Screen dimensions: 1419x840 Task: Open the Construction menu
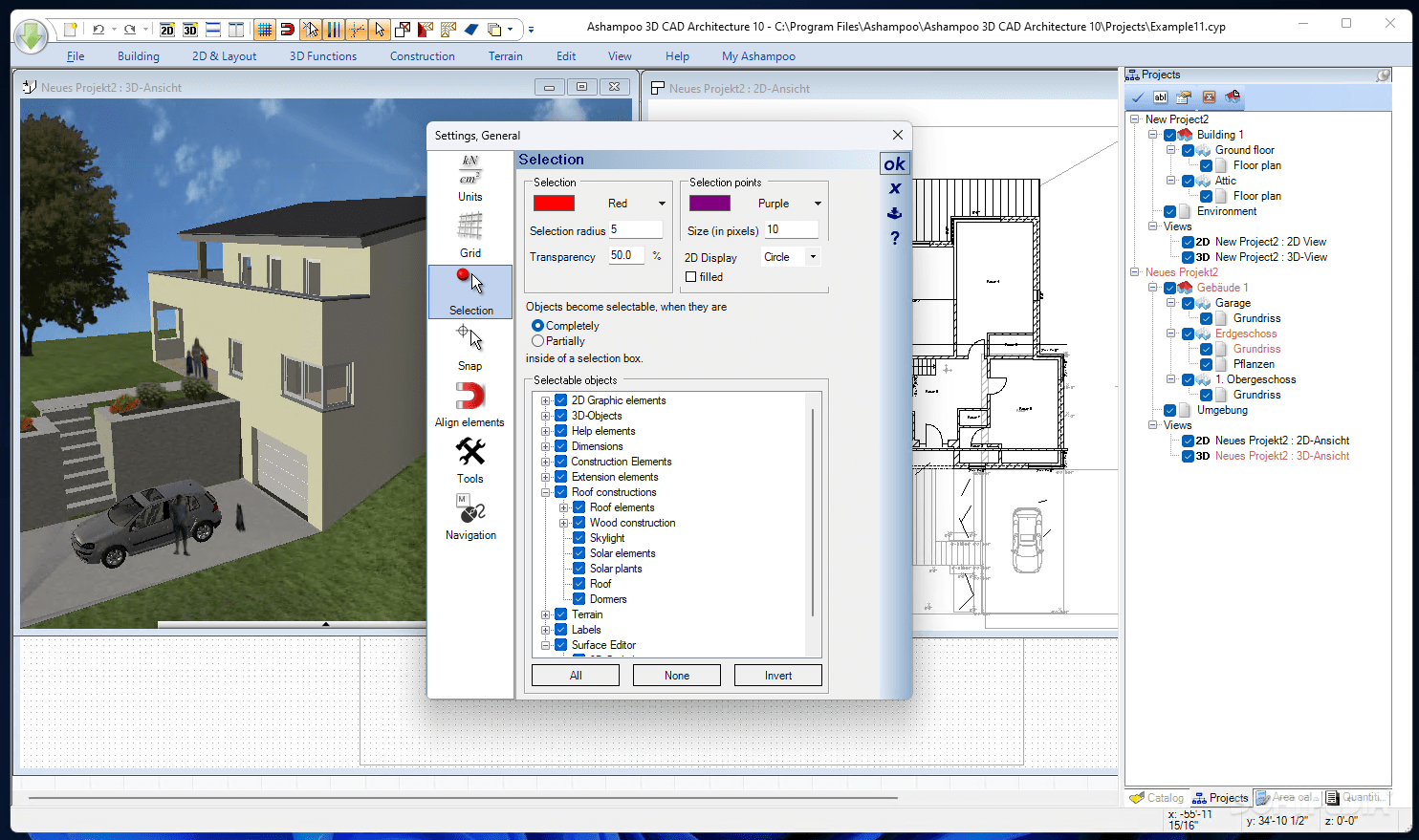422,56
